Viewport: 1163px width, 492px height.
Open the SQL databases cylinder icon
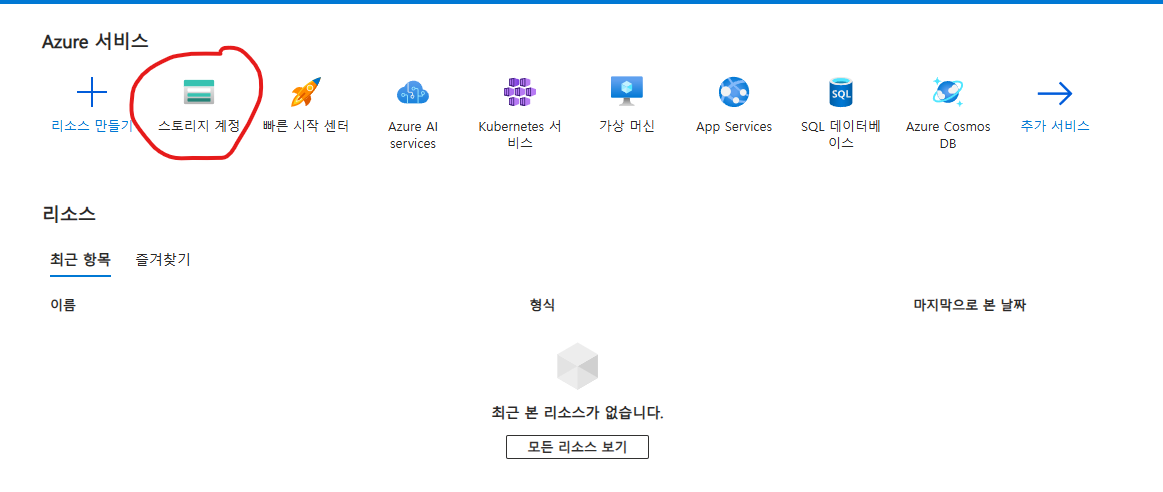(x=840, y=93)
